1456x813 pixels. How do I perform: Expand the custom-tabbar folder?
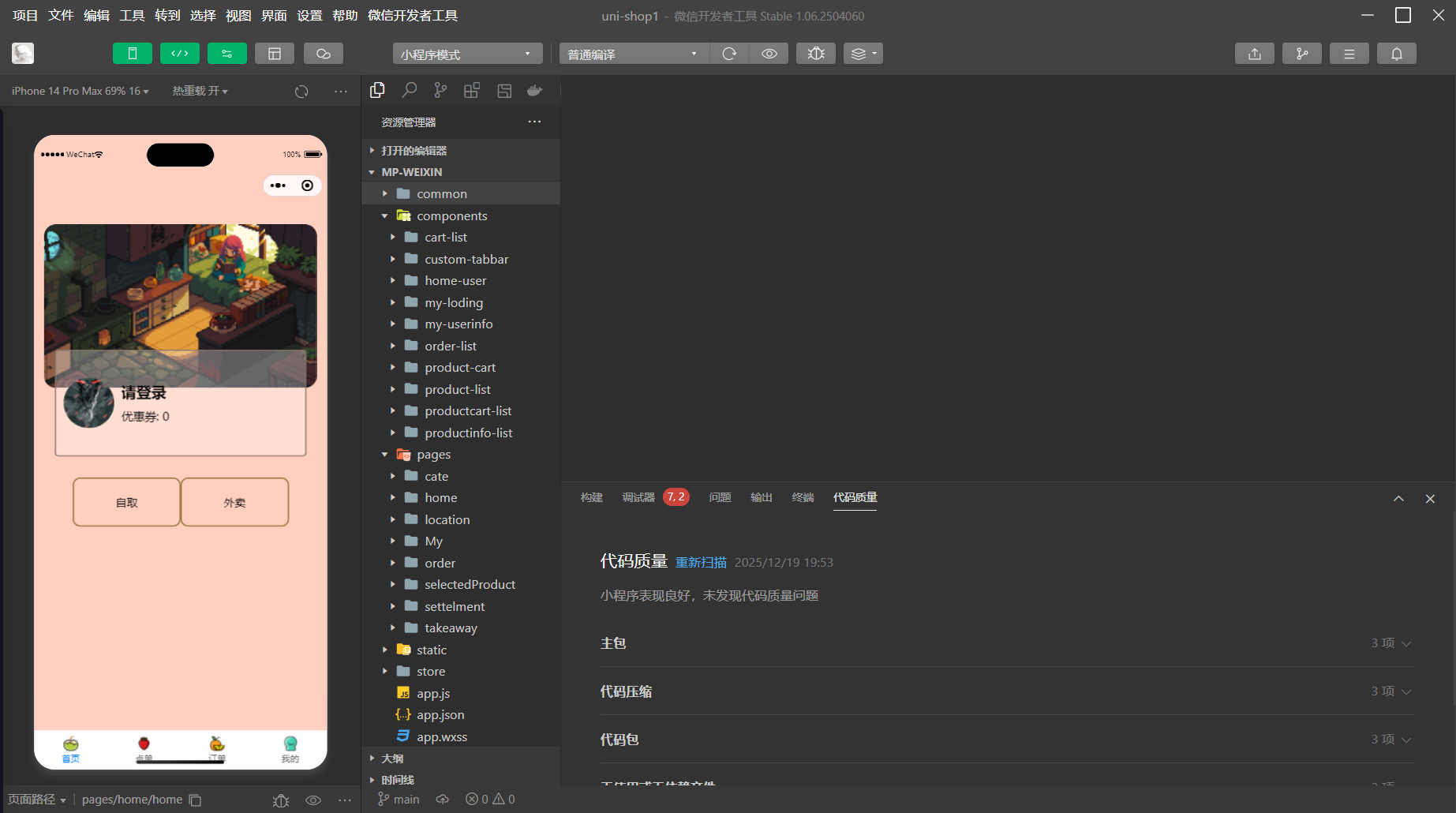(x=461, y=259)
